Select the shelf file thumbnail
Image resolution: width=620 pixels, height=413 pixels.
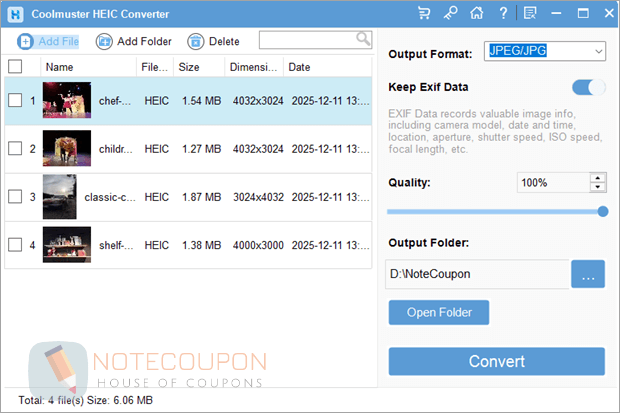67,244
